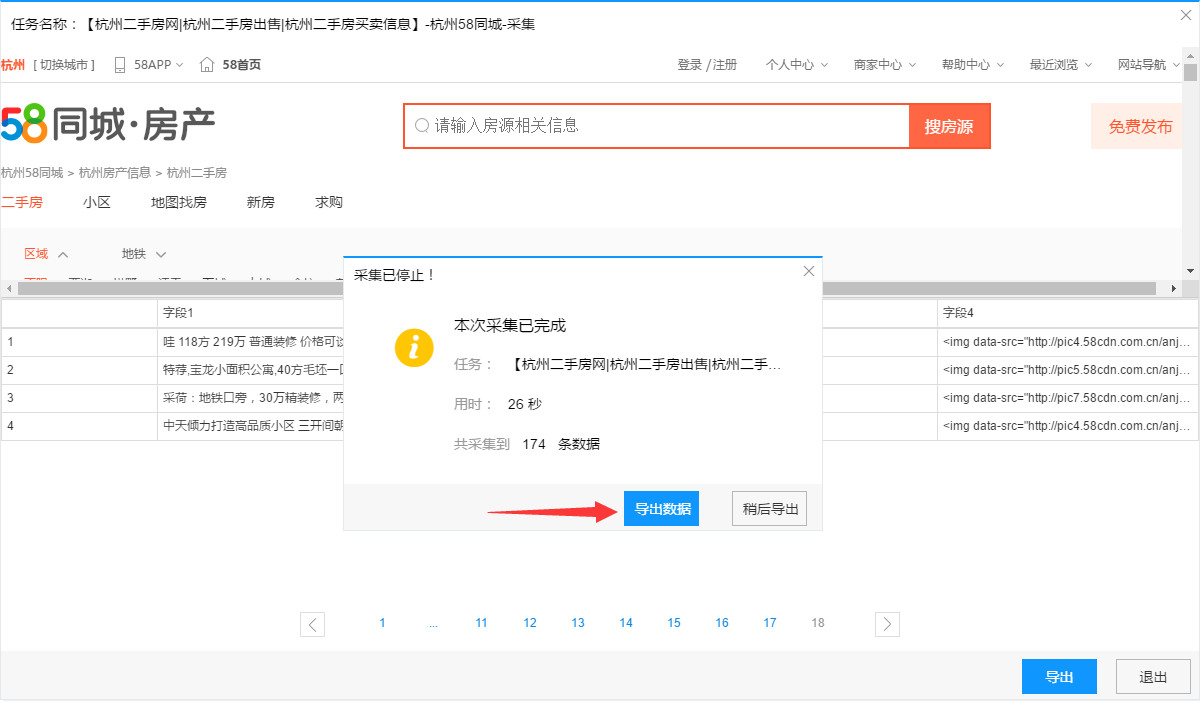Click the 58同城·房产 logo
Screen dimensions: 1200x720
pyautogui.click(x=108, y=125)
